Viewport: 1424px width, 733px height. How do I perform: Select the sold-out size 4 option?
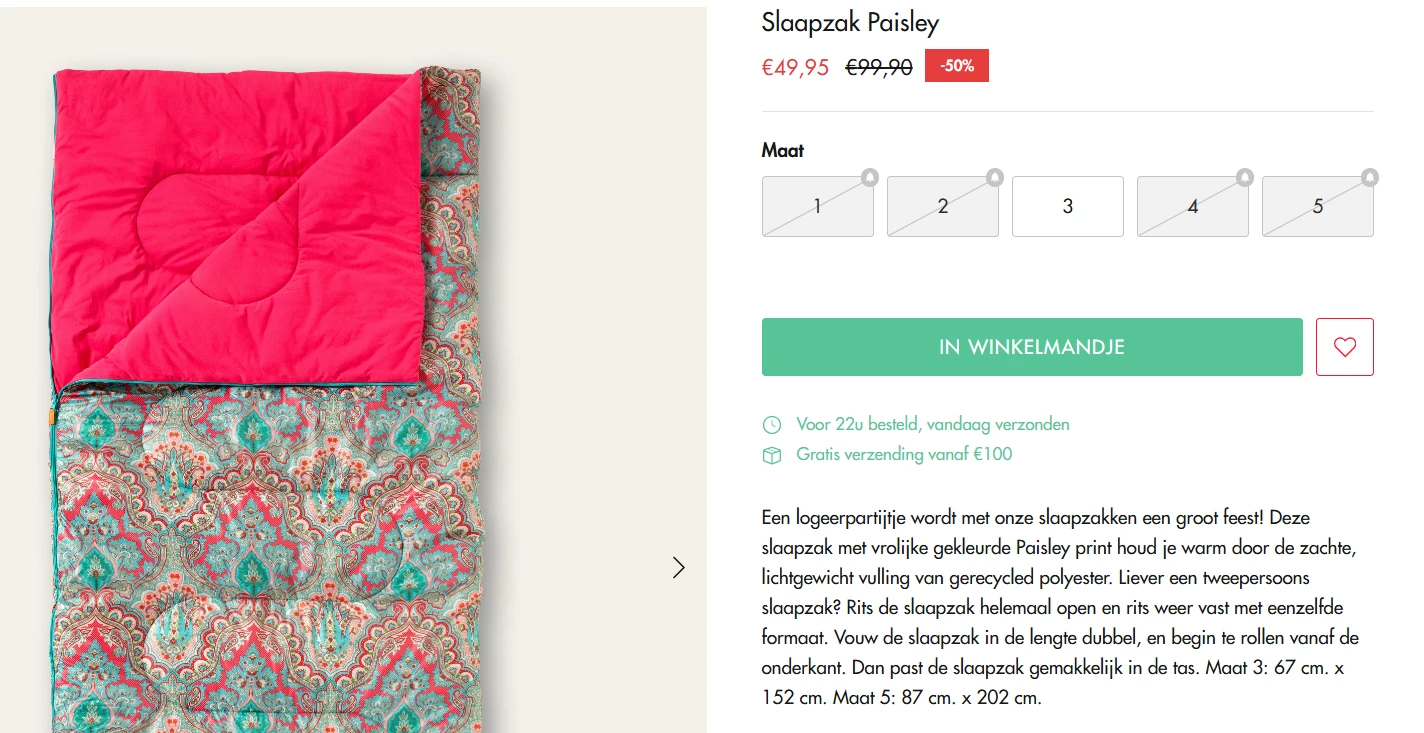point(1192,206)
